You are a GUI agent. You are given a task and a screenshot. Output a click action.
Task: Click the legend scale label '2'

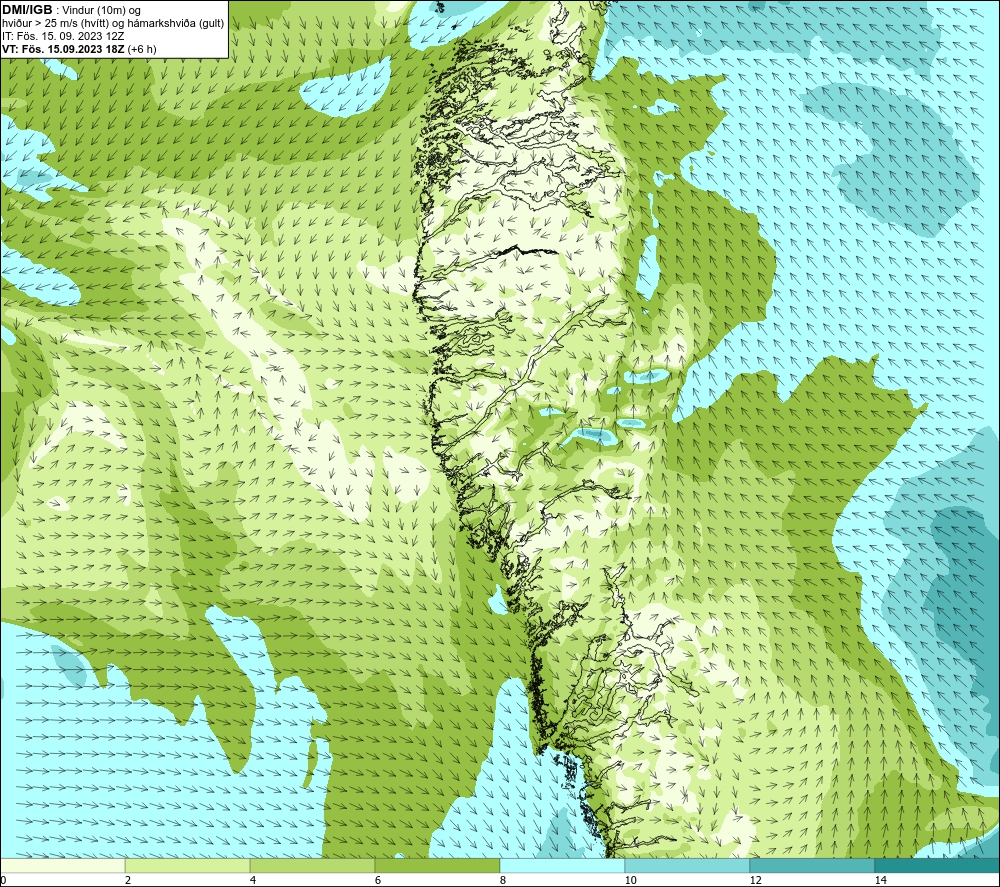click(128, 881)
